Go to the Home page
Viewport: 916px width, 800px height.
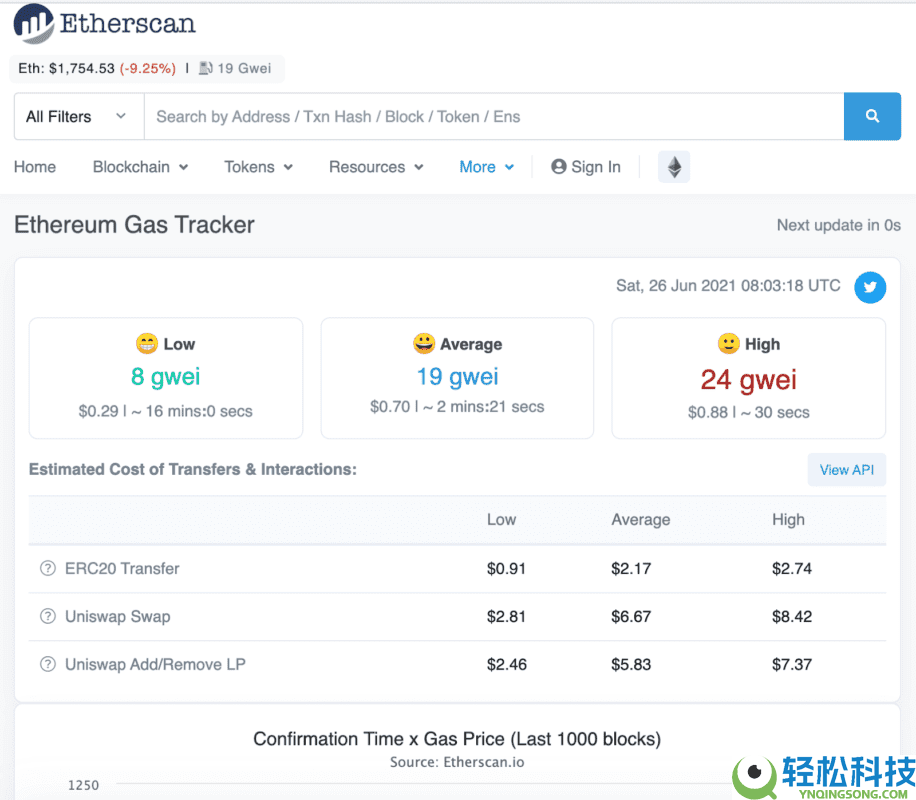click(35, 167)
